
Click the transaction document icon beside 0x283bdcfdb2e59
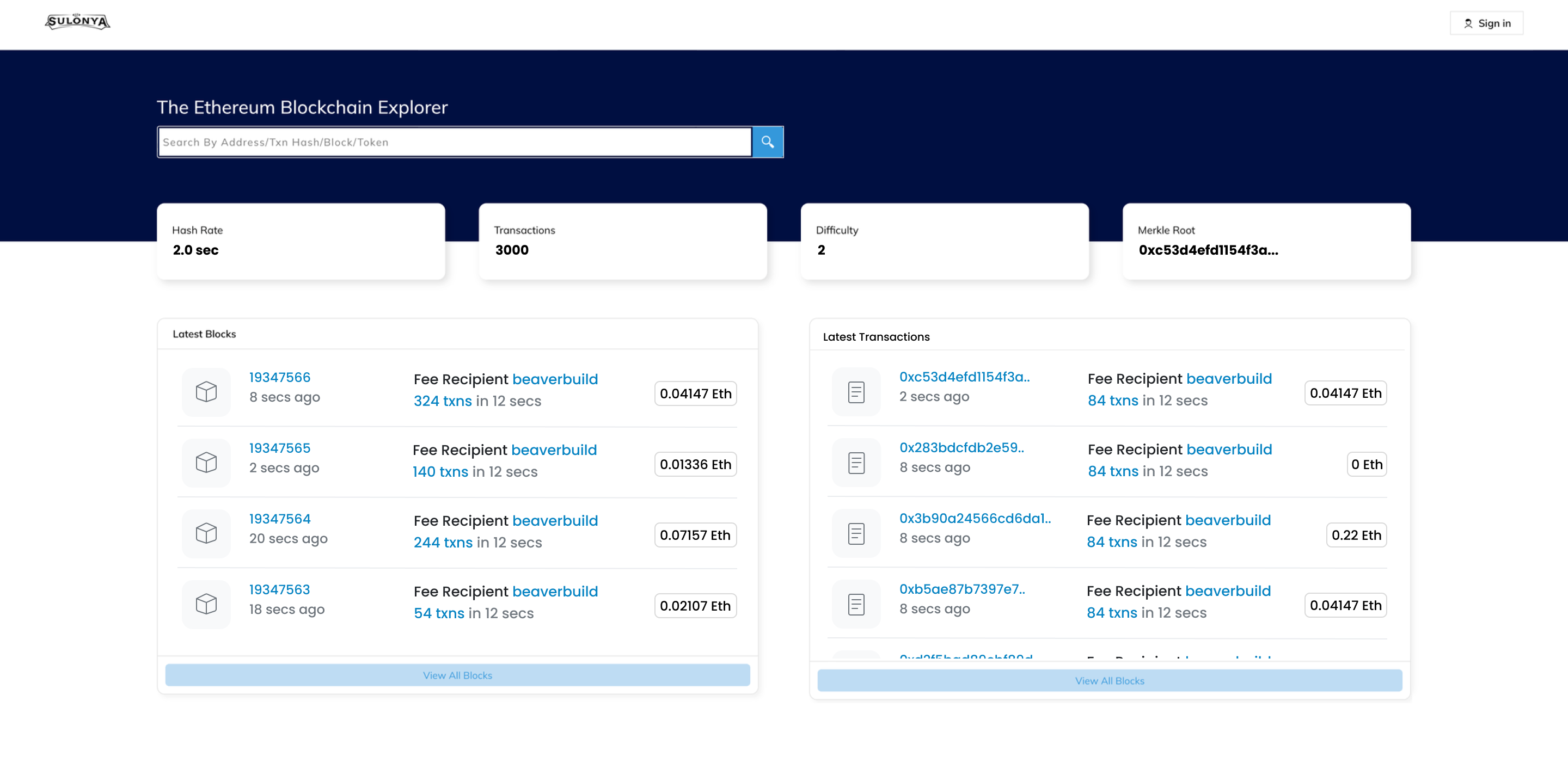(856, 463)
